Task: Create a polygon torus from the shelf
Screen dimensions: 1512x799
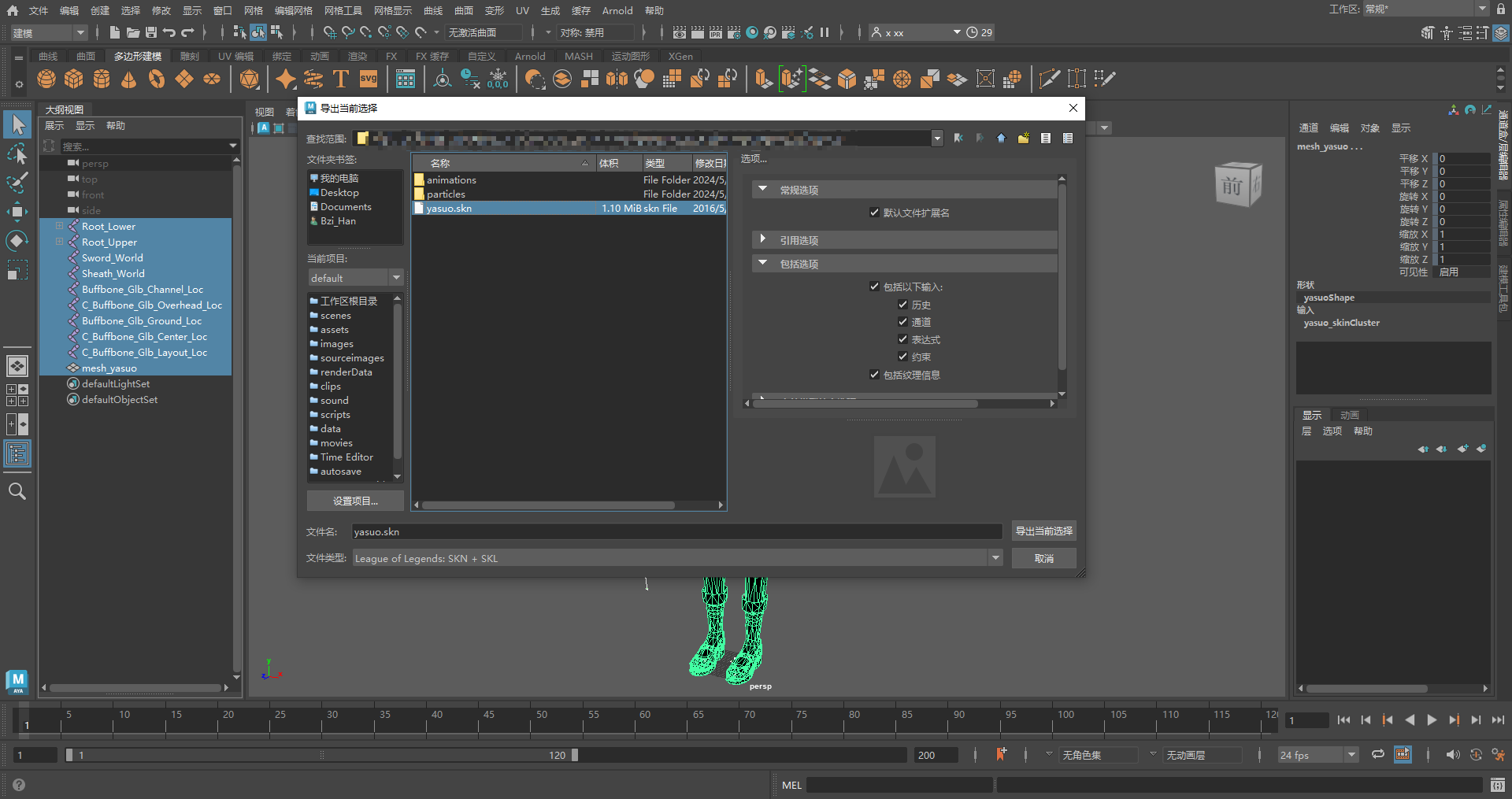Action: click(157, 79)
